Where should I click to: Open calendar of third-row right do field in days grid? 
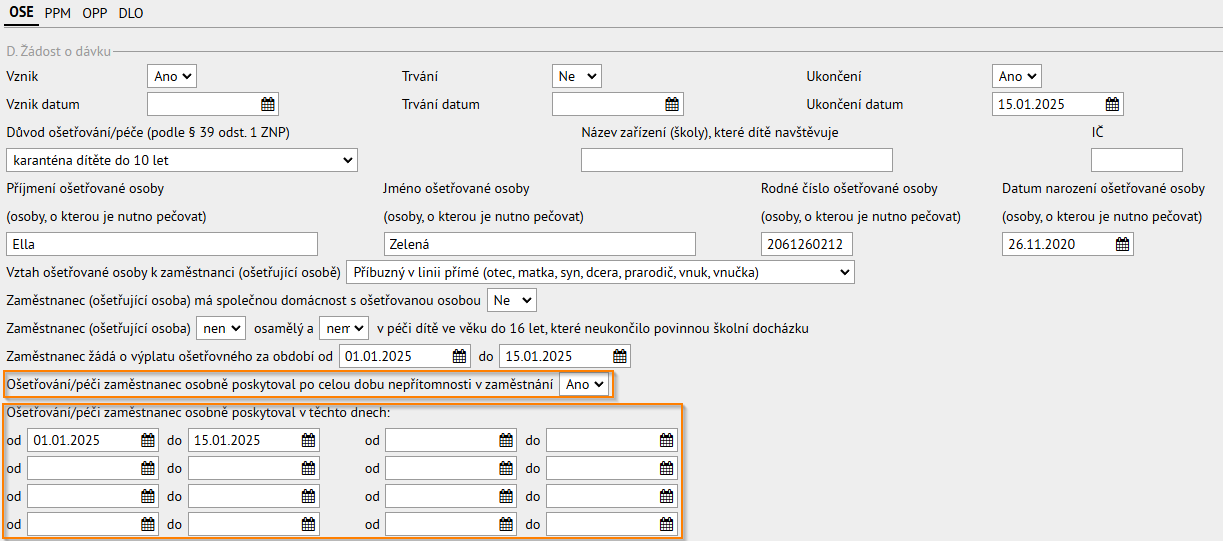click(667, 496)
